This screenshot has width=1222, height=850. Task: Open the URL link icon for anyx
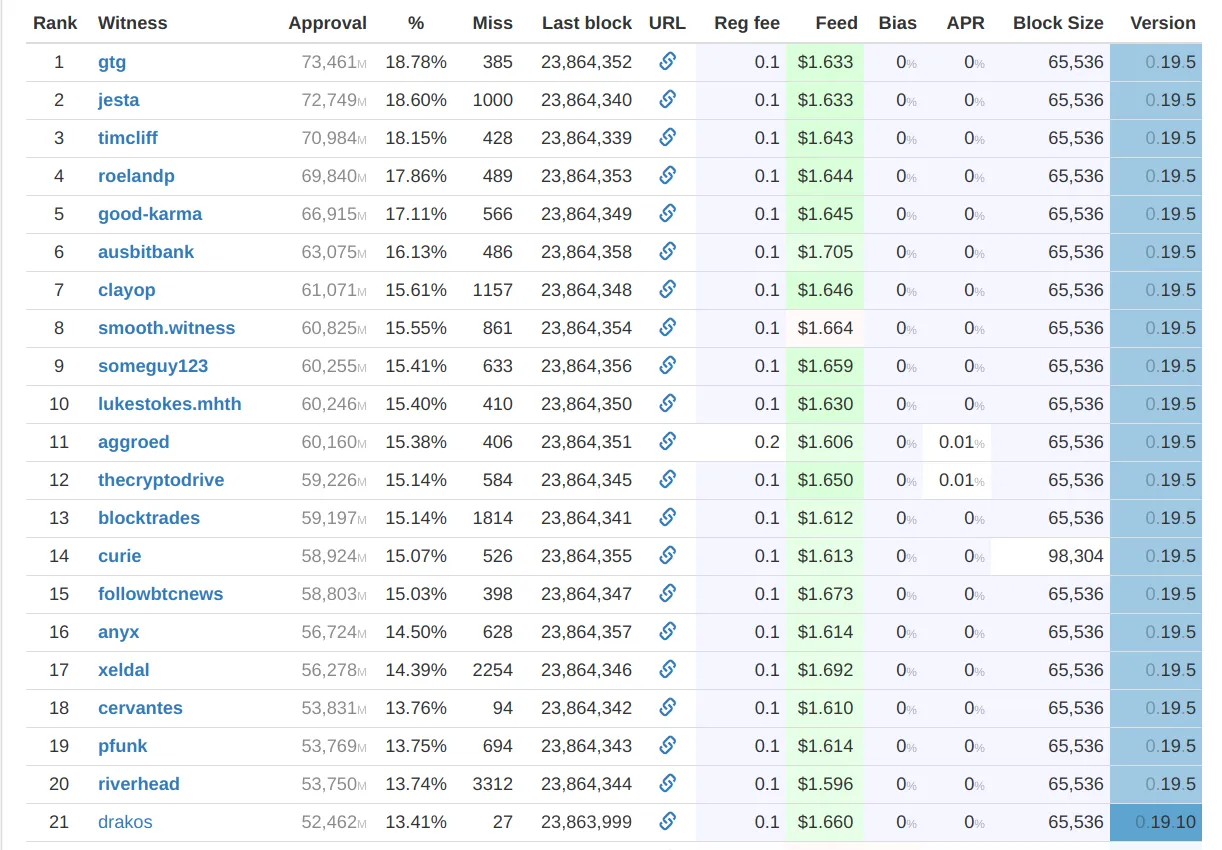pyautogui.click(x=668, y=631)
